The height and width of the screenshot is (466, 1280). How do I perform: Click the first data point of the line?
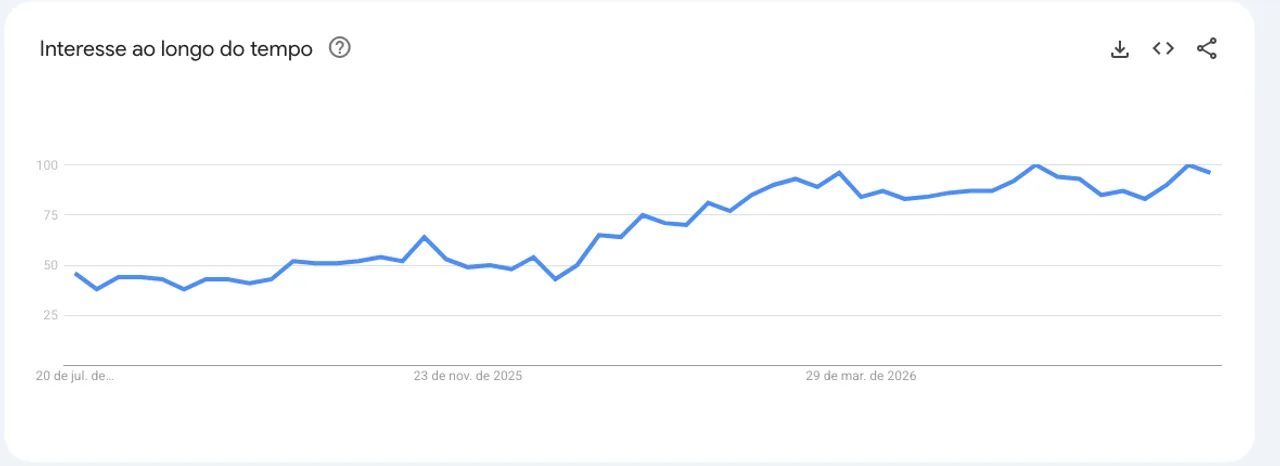[x=76, y=273]
